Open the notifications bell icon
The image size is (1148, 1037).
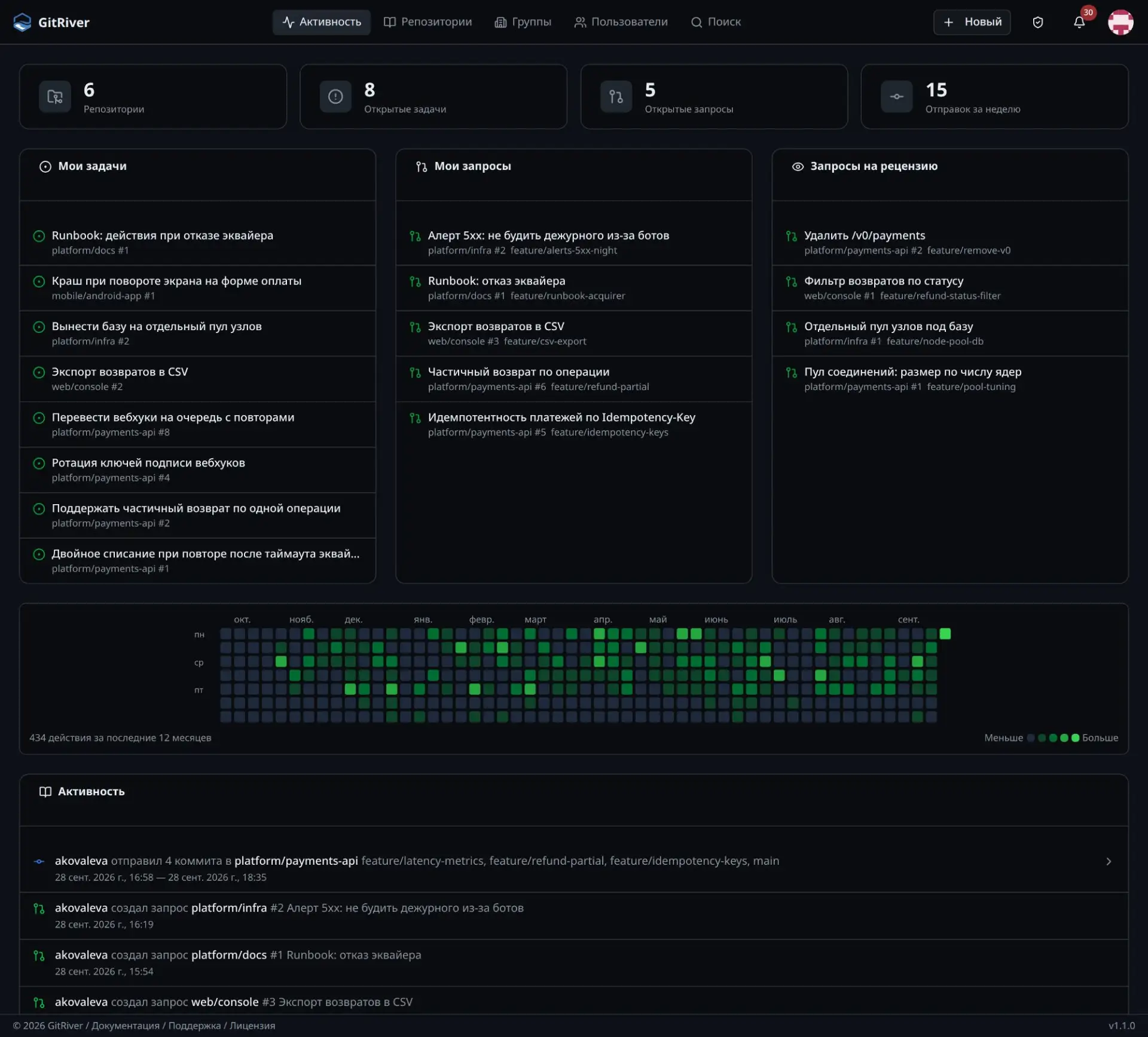(x=1079, y=22)
